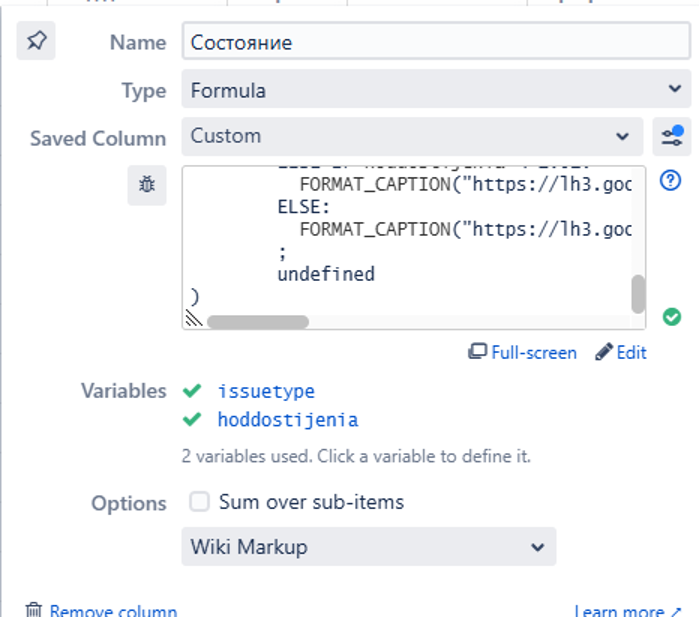Click the Full-screen window icon
The image size is (700, 618).
pyautogui.click(x=477, y=352)
